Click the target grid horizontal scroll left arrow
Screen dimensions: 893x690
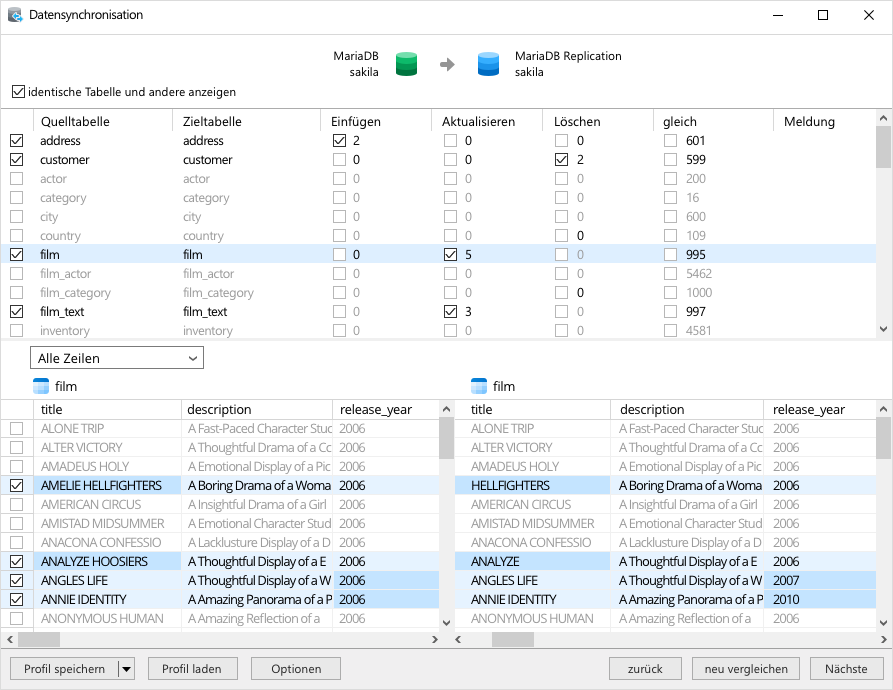point(458,639)
